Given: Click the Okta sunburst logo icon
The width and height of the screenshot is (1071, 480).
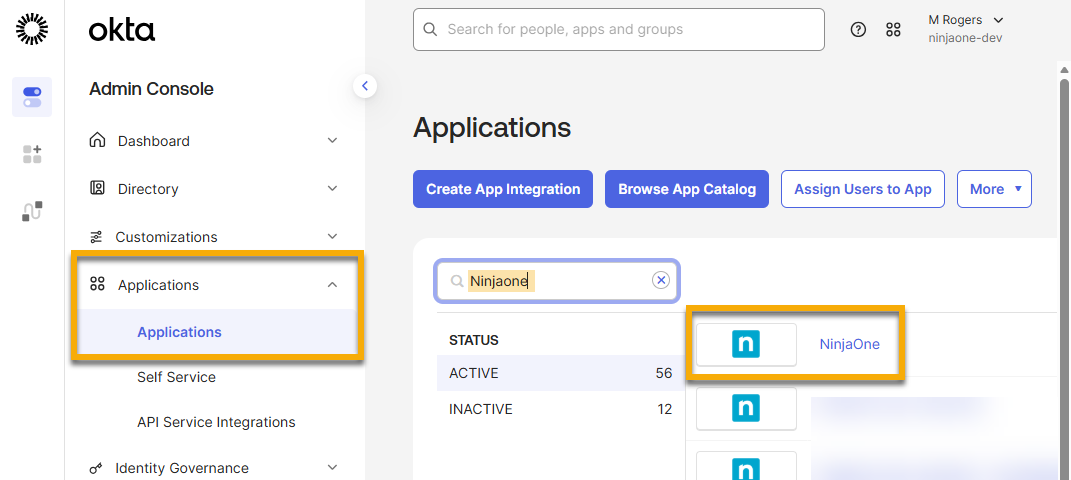Looking at the screenshot, I should 32,30.
